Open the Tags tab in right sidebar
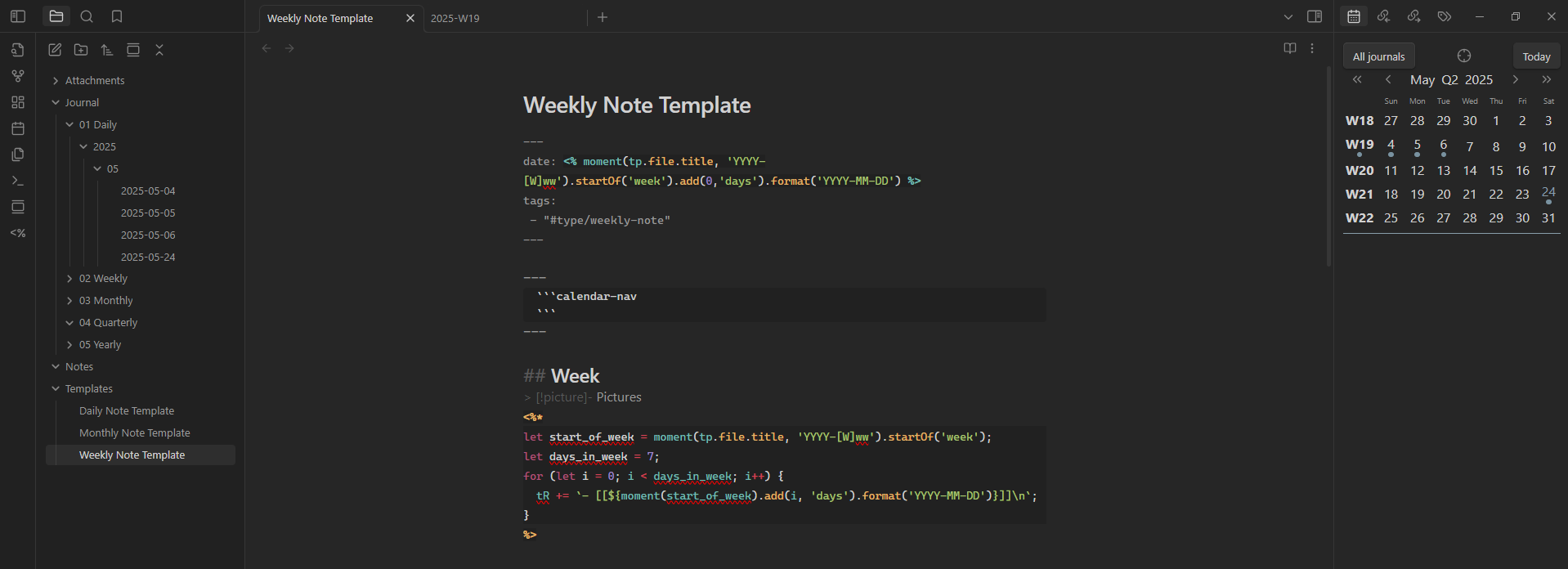1568x569 pixels. pyautogui.click(x=1445, y=16)
